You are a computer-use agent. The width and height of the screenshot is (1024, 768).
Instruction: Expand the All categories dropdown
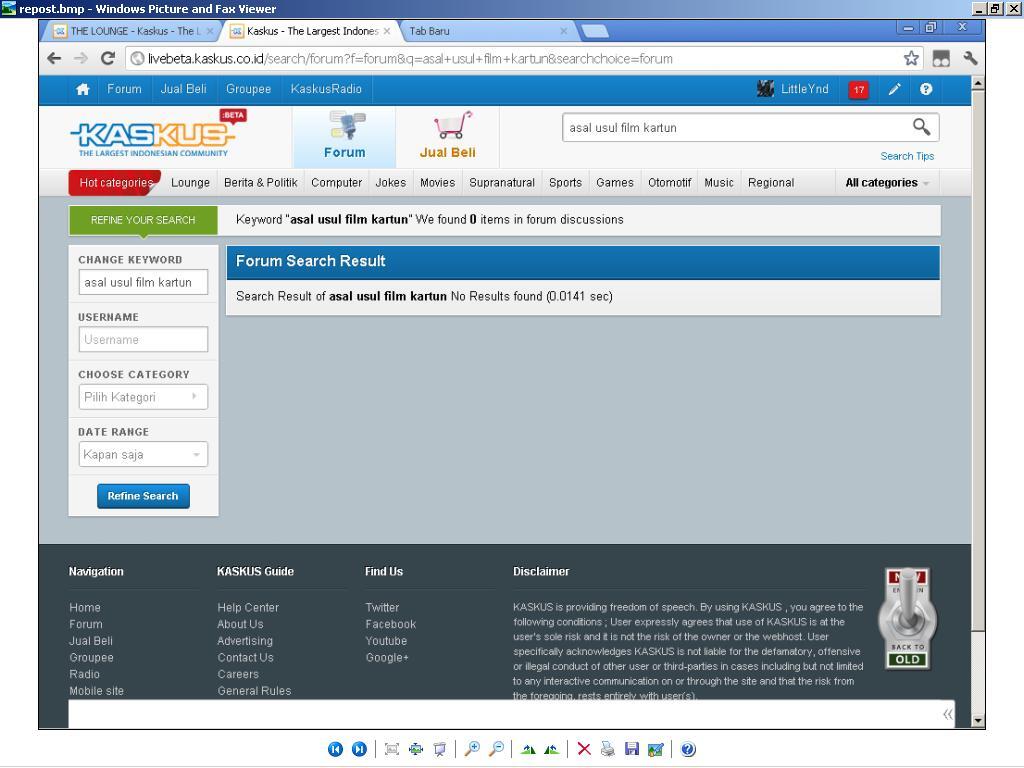(x=887, y=183)
